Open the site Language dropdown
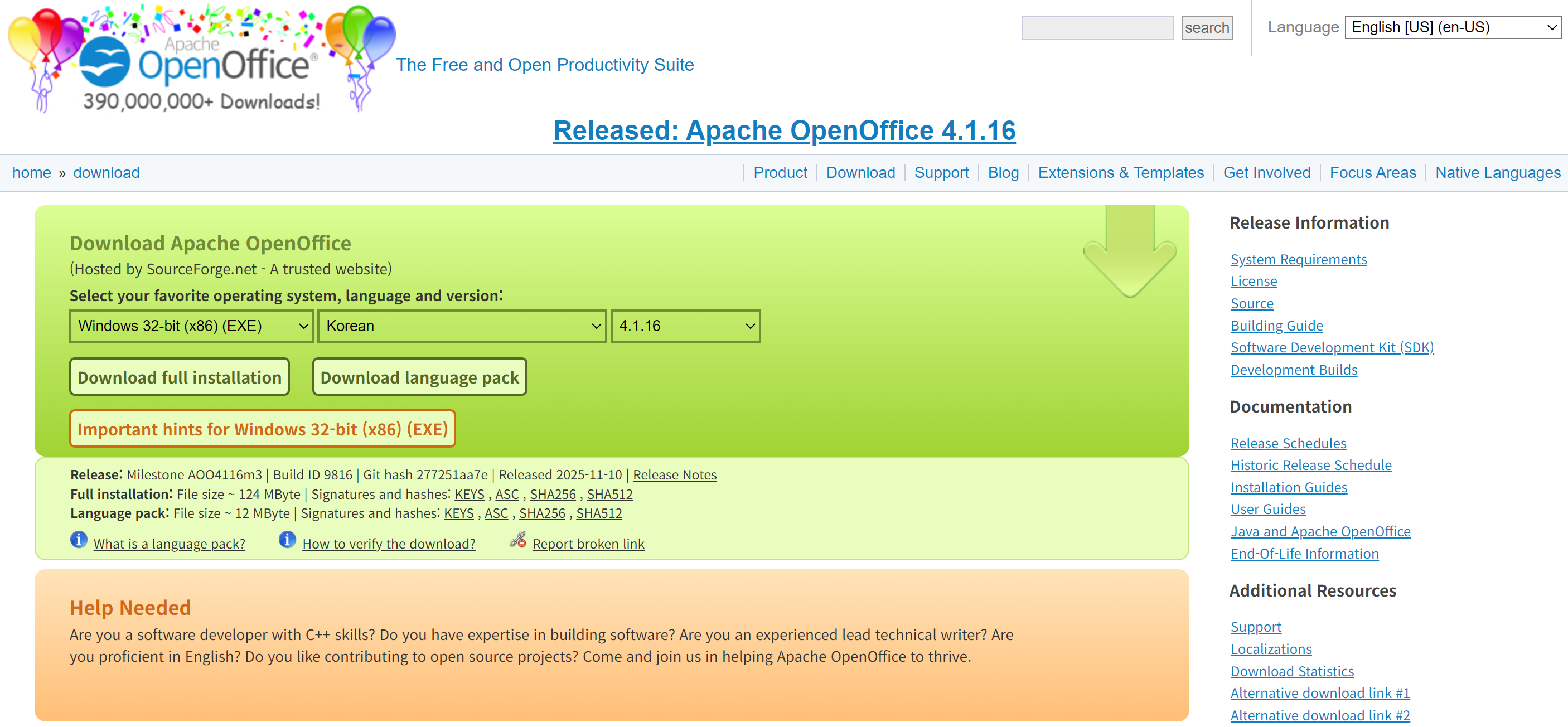1568x727 pixels. point(1453,27)
